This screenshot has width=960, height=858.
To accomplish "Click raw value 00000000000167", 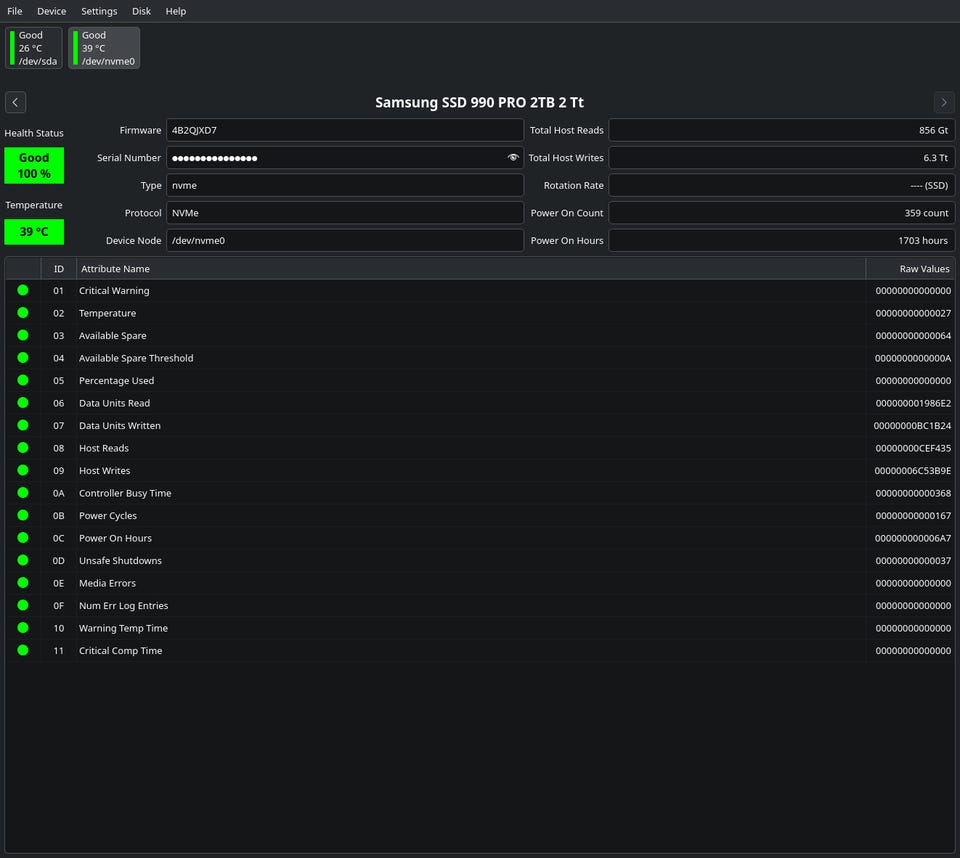I will tap(913, 516).
